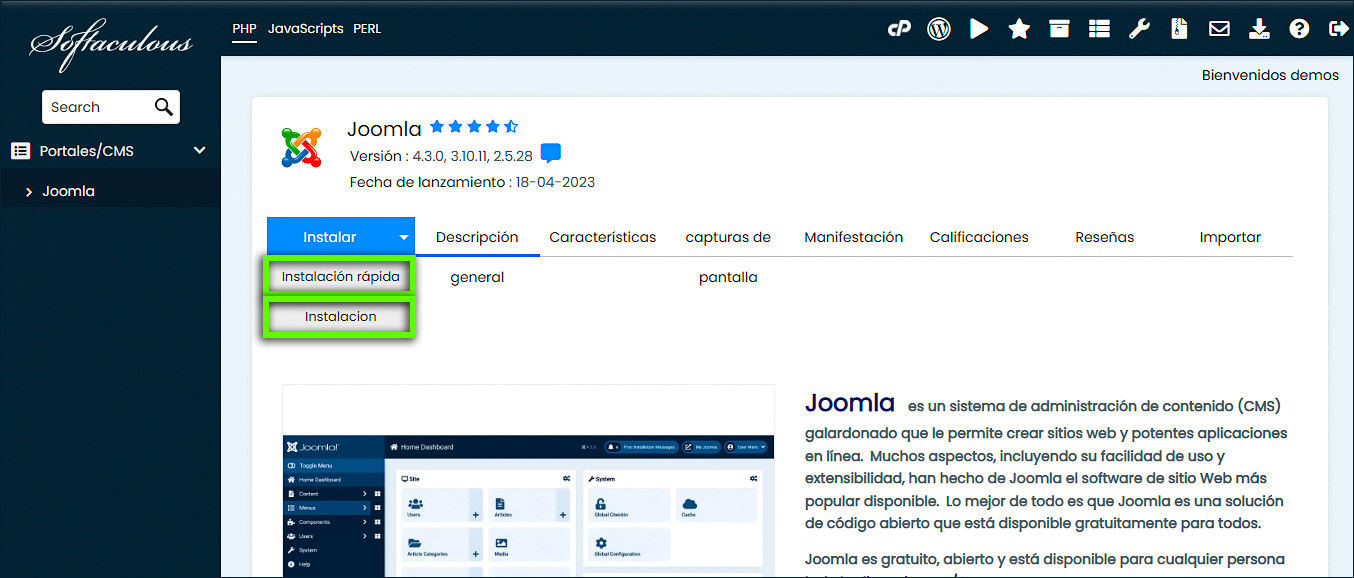
Task: Click the Softaculous logo
Action: point(110,40)
